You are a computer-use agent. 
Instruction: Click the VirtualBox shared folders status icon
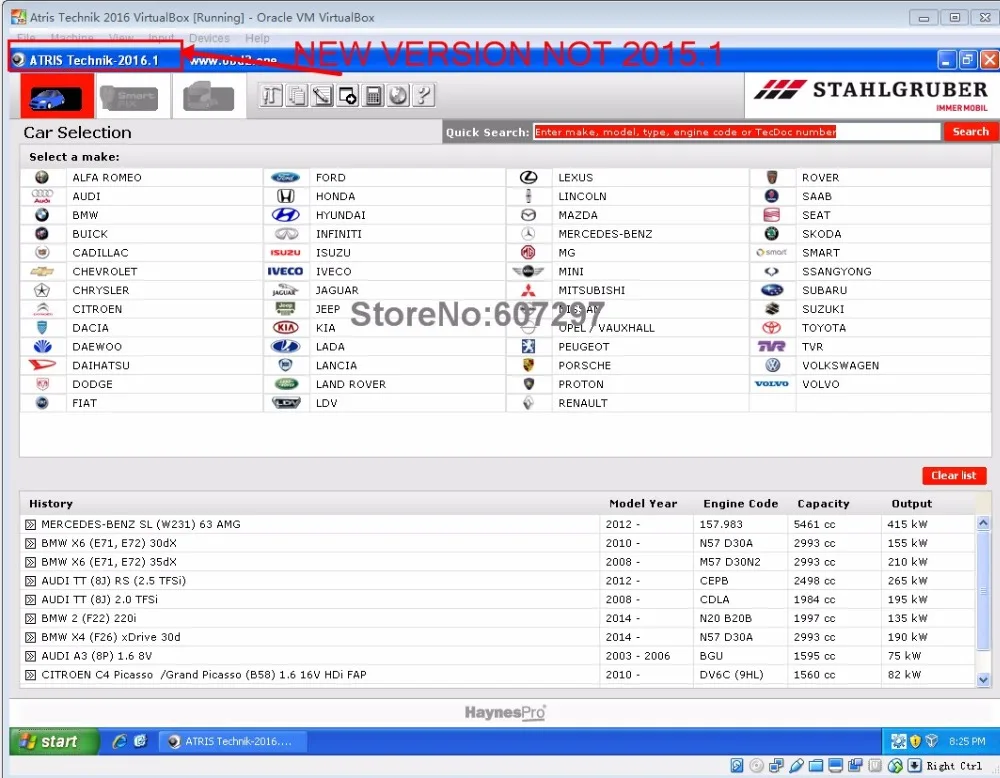pos(816,765)
